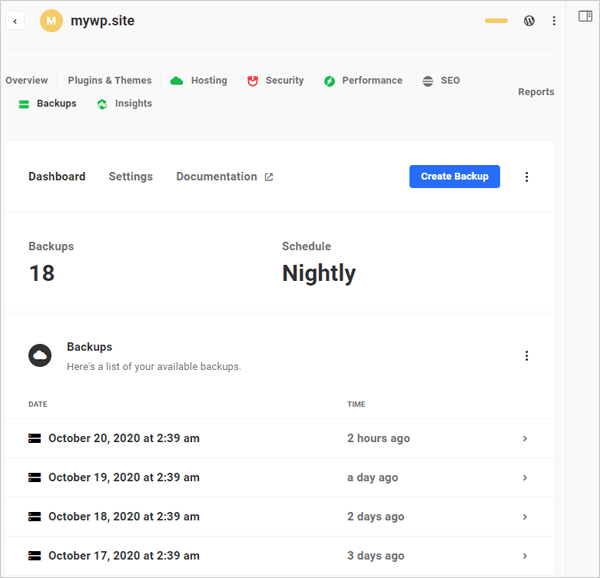Image resolution: width=600 pixels, height=578 pixels.
Task: Go back using the left chevron button
Action: (x=15, y=21)
